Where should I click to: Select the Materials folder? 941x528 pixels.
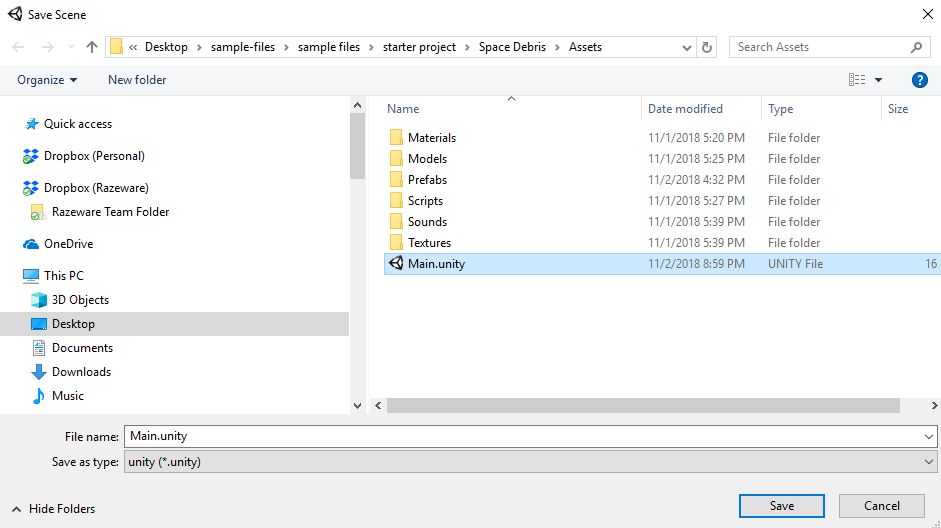click(x=431, y=137)
